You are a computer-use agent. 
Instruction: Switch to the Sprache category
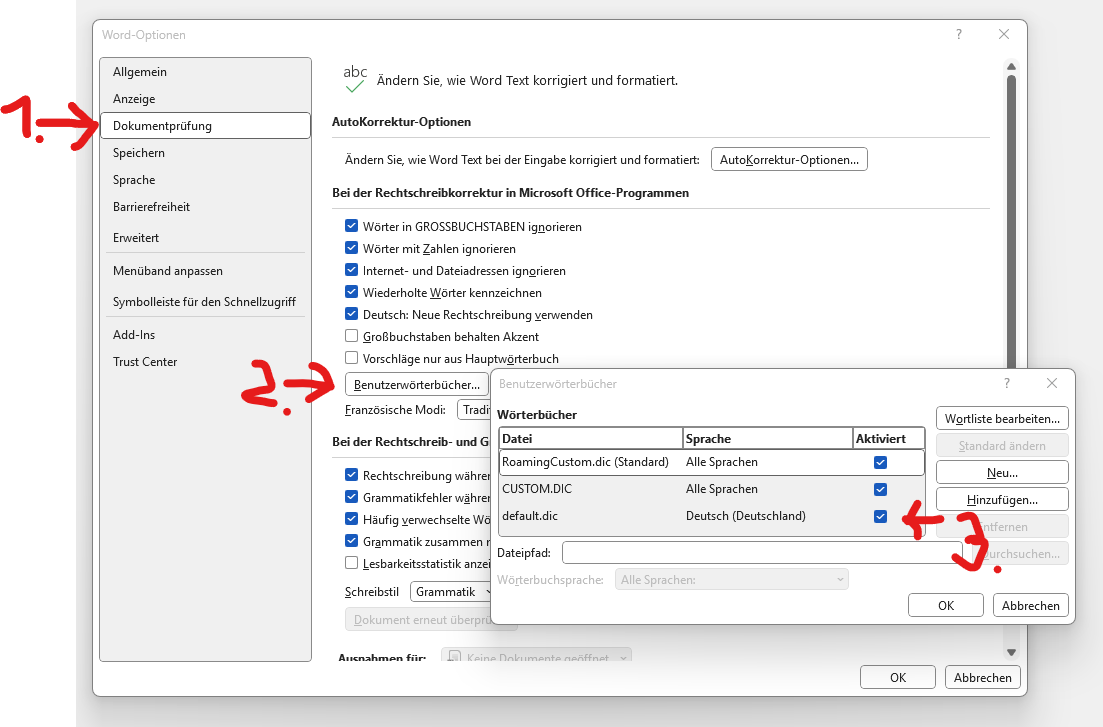point(205,179)
